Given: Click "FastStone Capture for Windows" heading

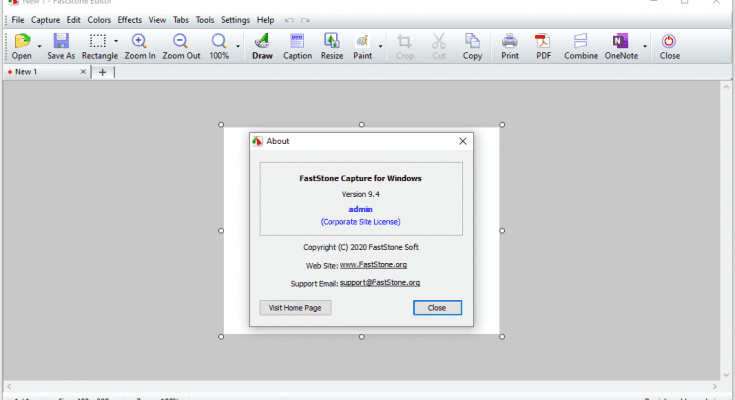Looking at the screenshot, I should click(360, 178).
